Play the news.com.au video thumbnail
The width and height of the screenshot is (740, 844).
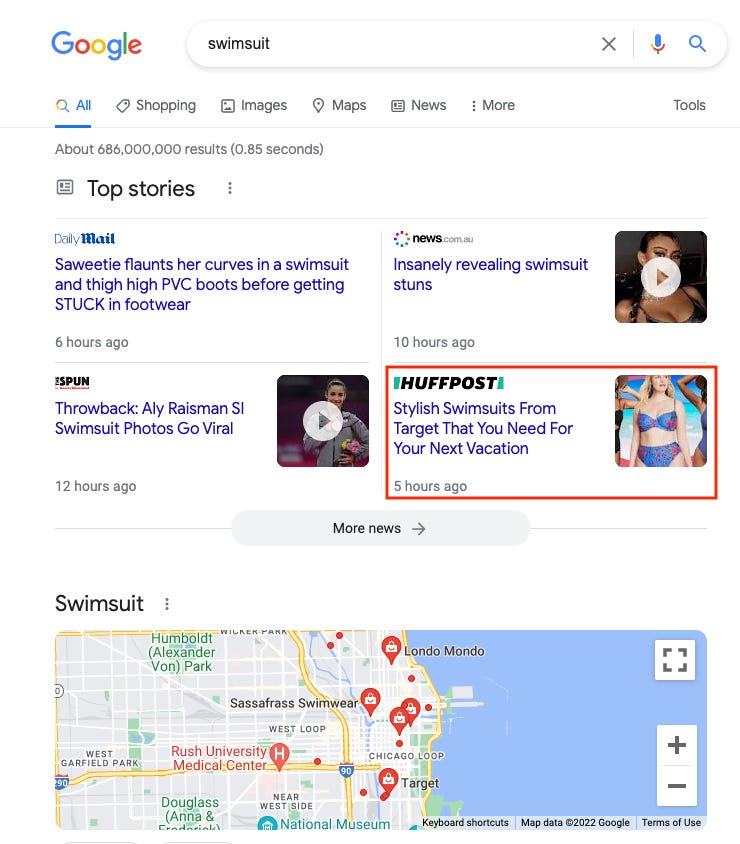pyautogui.click(x=661, y=277)
